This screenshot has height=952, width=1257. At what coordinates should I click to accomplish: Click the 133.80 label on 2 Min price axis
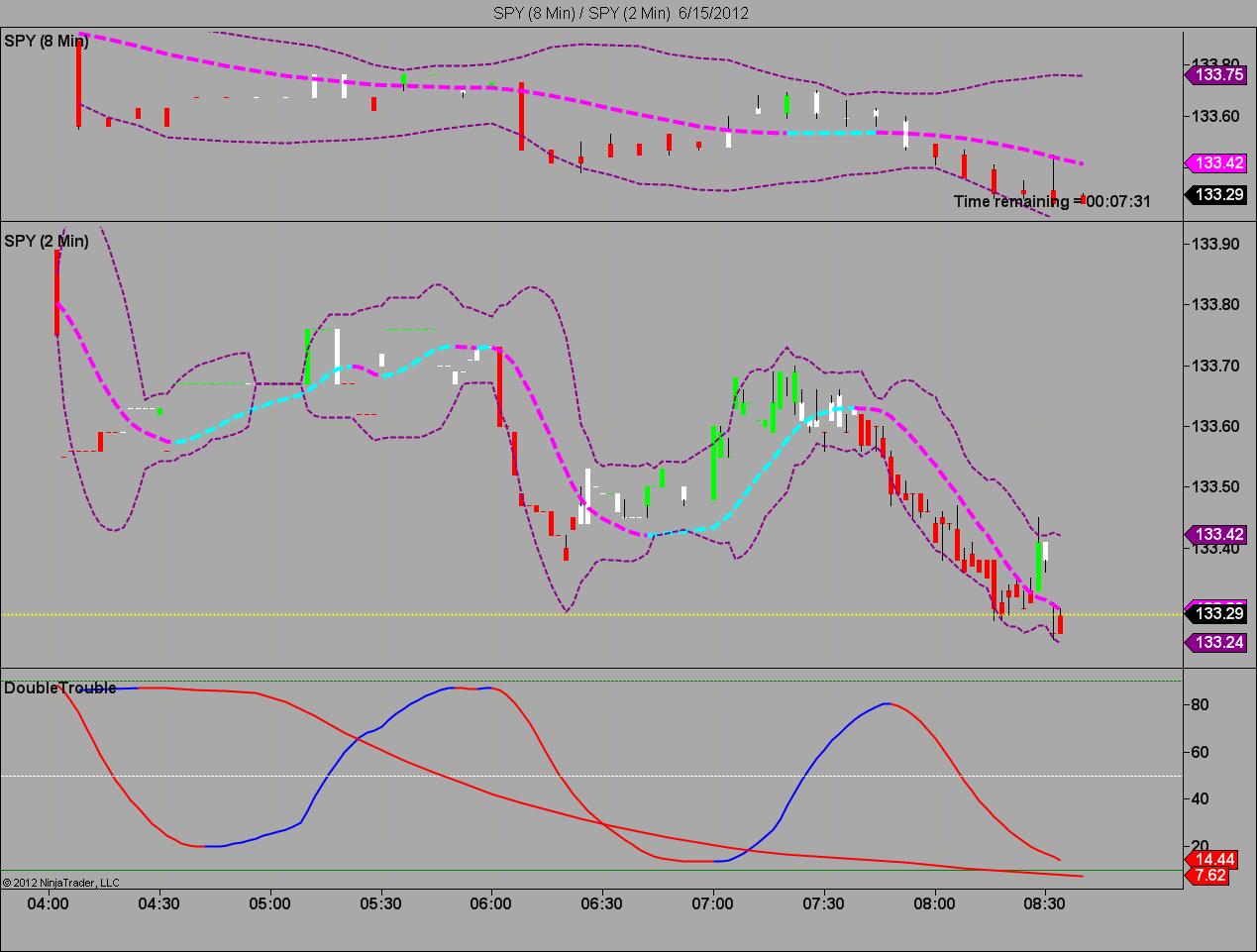click(1214, 304)
